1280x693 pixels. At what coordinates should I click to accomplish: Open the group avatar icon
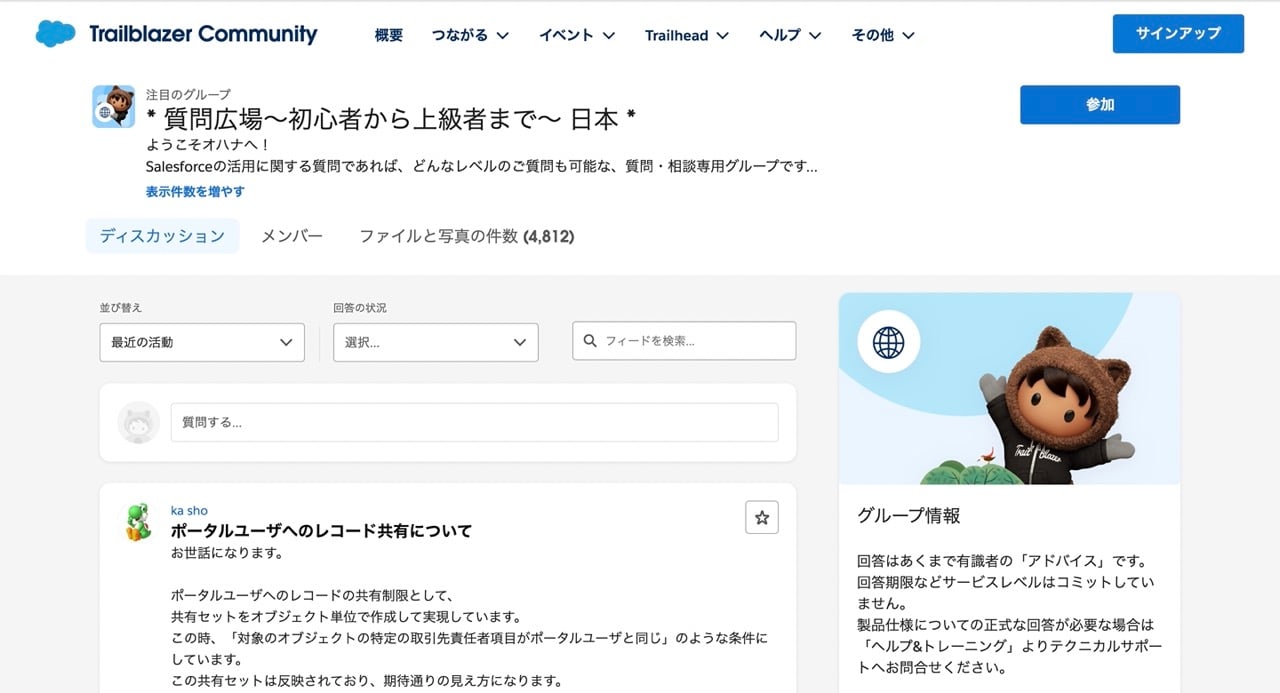pos(114,106)
